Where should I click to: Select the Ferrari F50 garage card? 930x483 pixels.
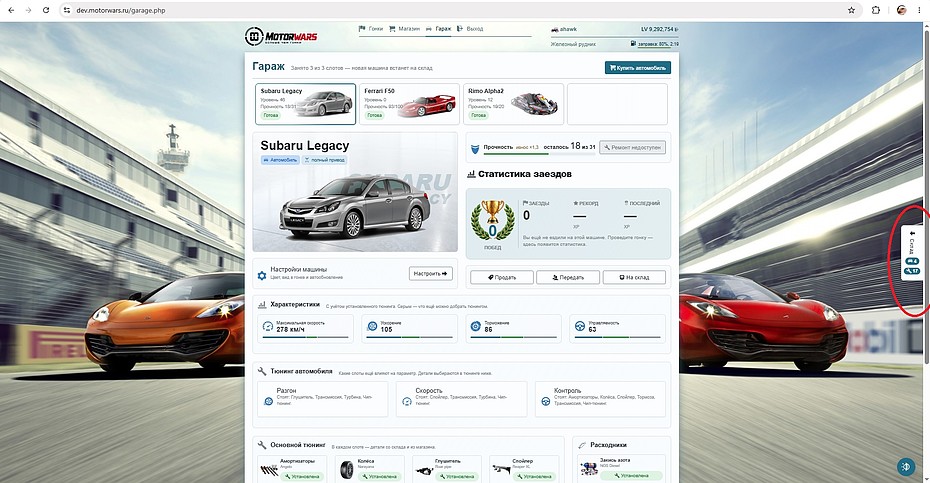(409, 104)
